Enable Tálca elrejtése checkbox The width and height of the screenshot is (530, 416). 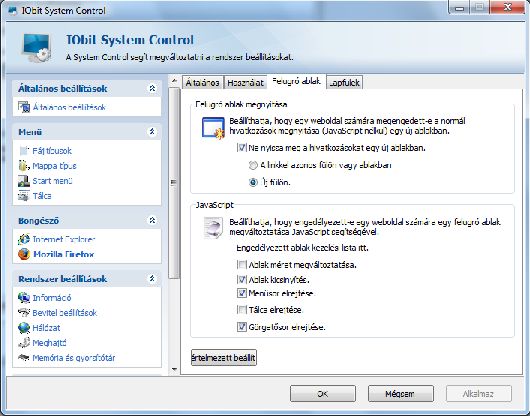242,310
